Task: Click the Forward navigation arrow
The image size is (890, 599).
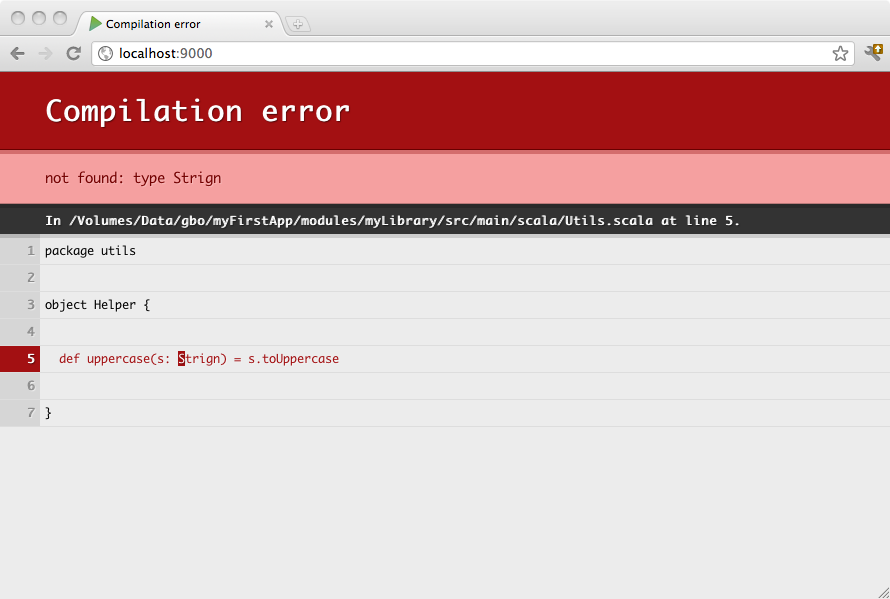Action: click(x=45, y=54)
